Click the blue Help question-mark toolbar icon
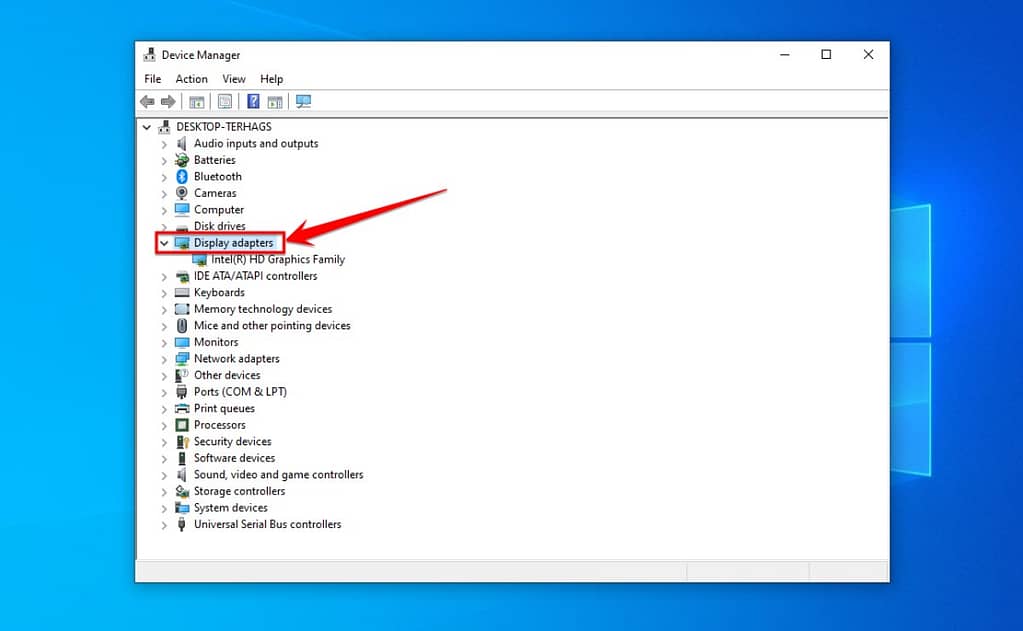This screenshot has height=631, width=1023. 253,101
